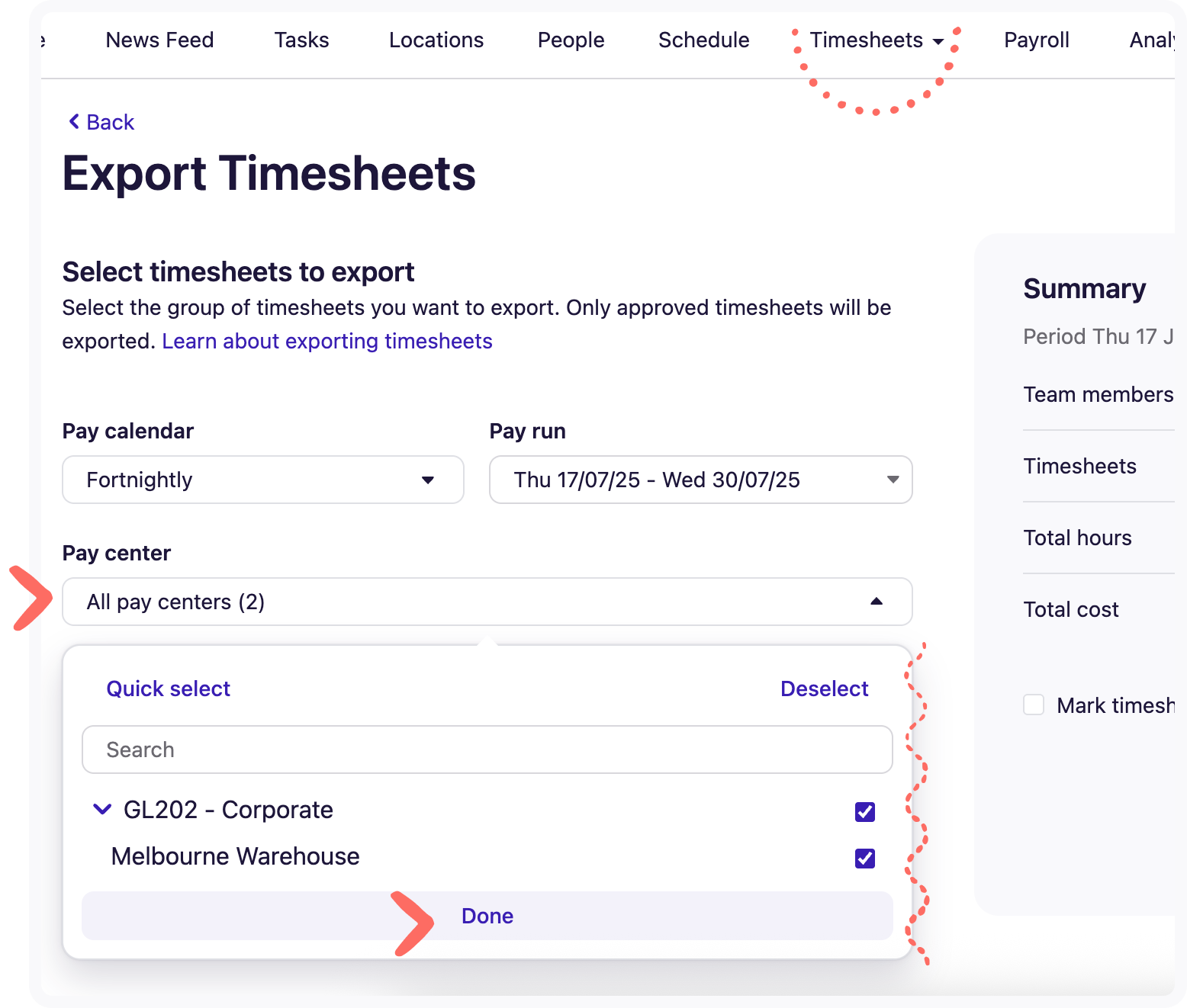The width and height of the screenshot is (1187, 1008).
Task: Tick the Mark timesheets checkbox in Summary
Action: pos(1034,705)
